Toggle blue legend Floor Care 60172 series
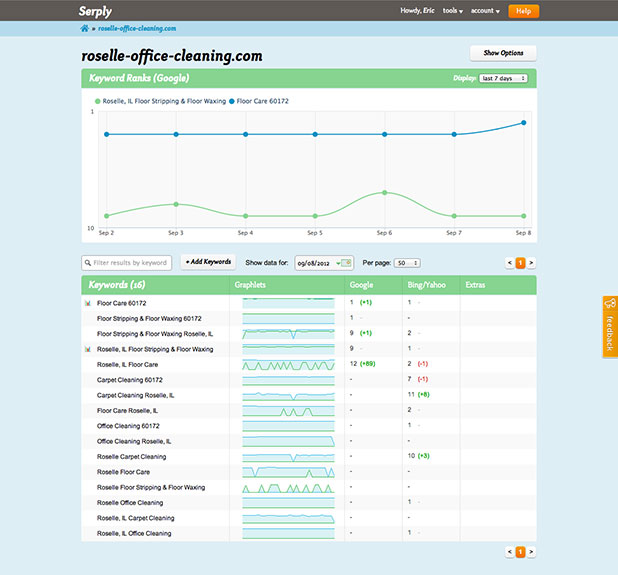The width and height of the screenshot is (618, 575). tap(259, 101)
